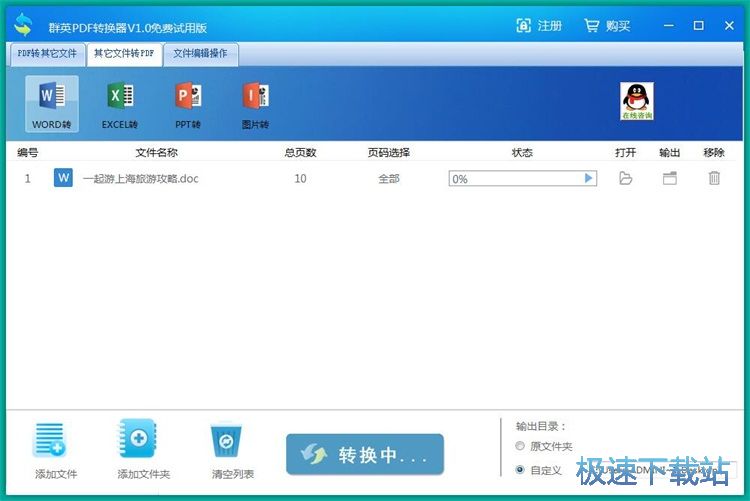Select file 一起游上海旅游攻略.doc
This screenshot has width=750, height=501.
(141, 178)
